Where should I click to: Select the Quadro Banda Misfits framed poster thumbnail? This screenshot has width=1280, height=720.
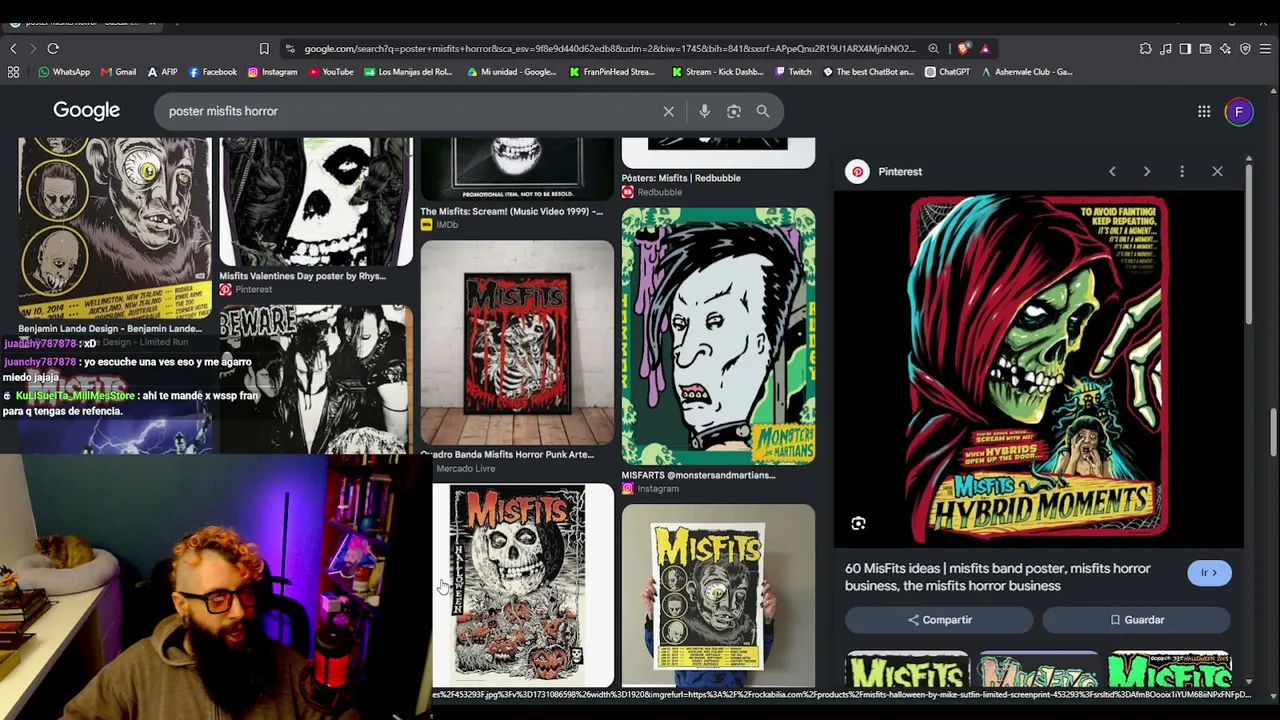517,342
